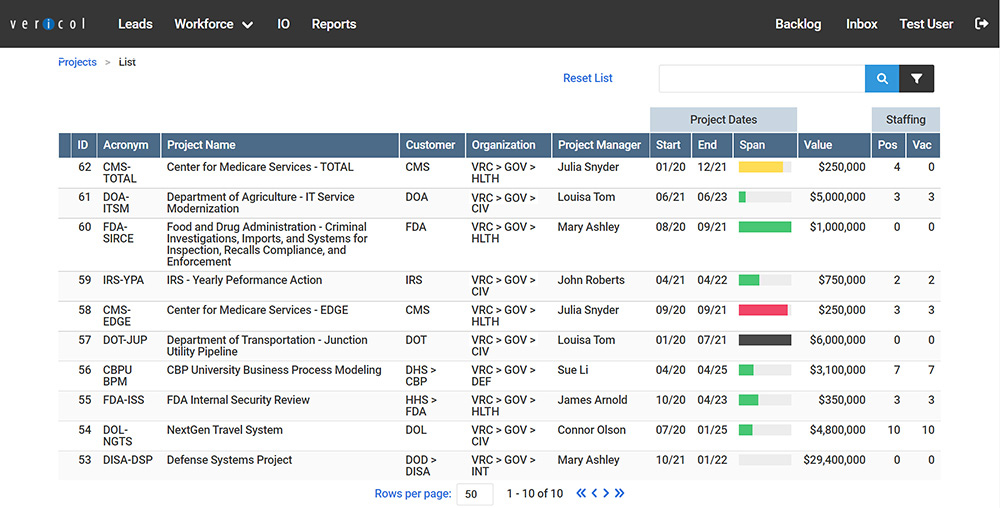This screenshot has width=1000, height=508.
Task: Open the Backlog page
Action: pyautogui.click(x=798, y=24)
